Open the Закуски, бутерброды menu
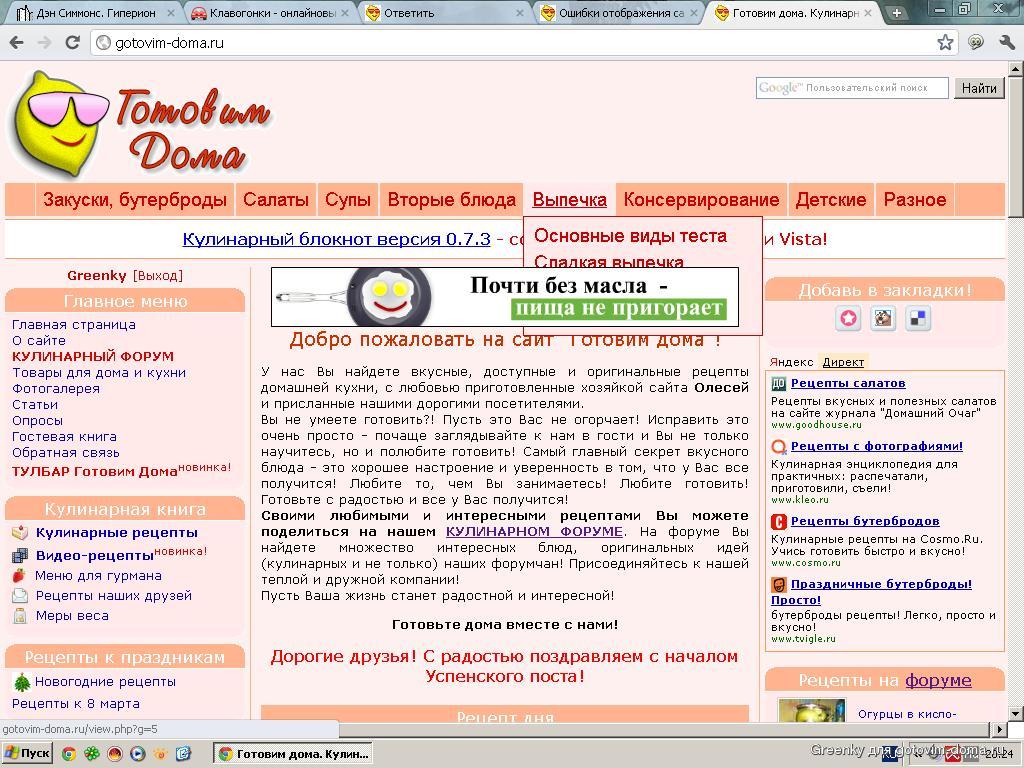Viewport: 1024px width, 768px height. click(x=135, y=200)
